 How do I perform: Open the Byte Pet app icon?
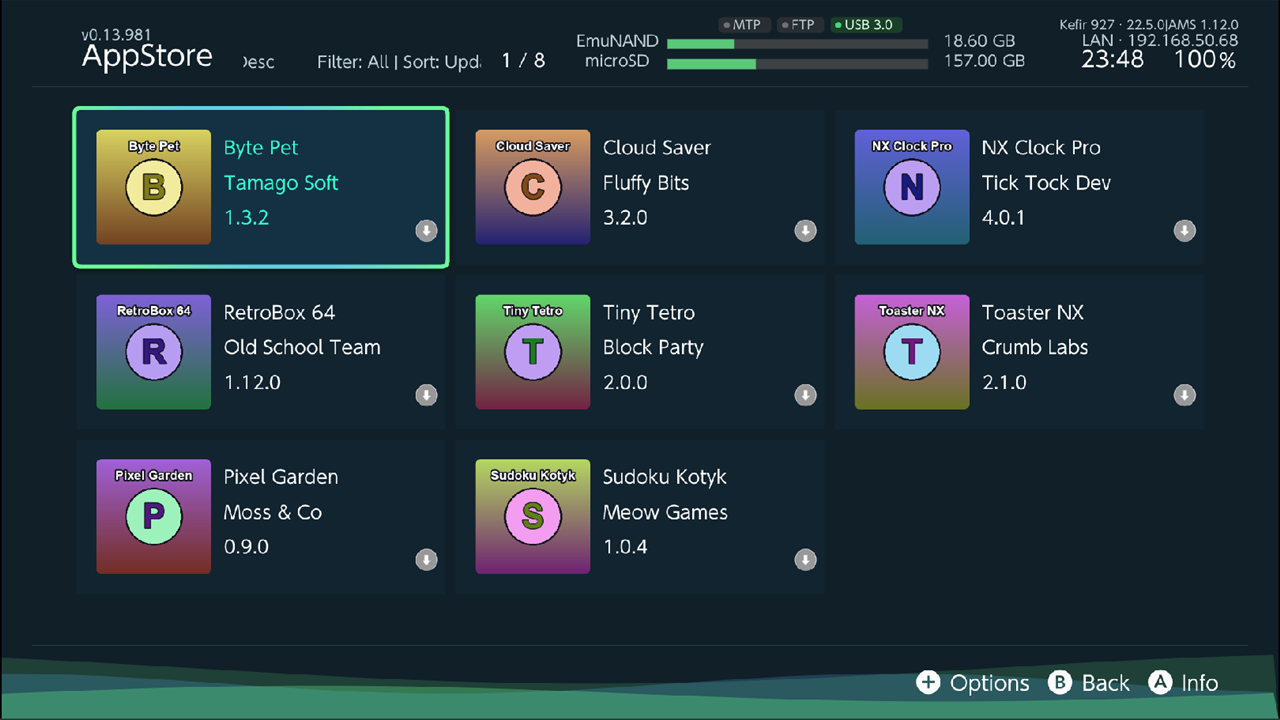pos(153,187)
